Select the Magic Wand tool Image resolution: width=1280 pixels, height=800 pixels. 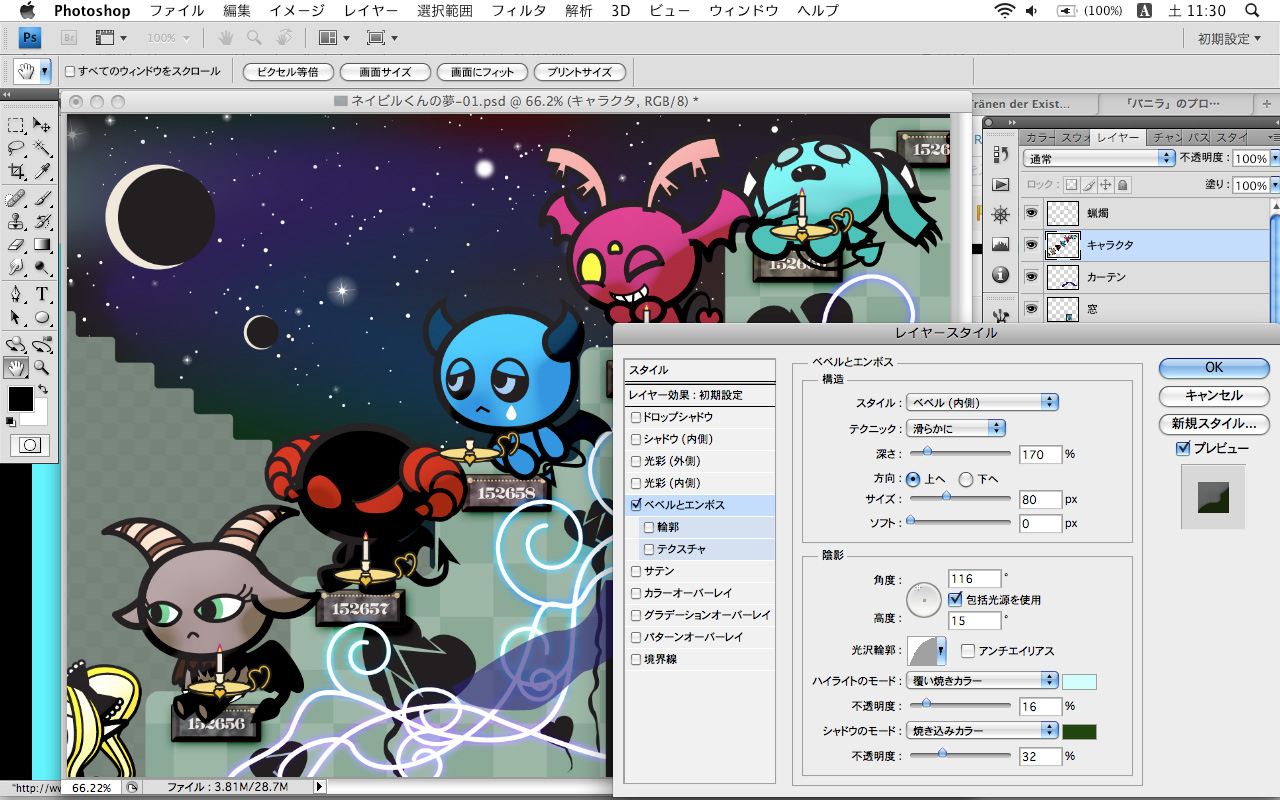[42, 149]
